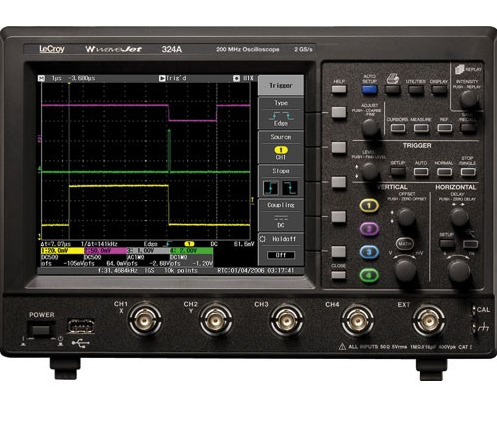497x422 pixels.
Task: Activate the MATH button
Action: 405,244
